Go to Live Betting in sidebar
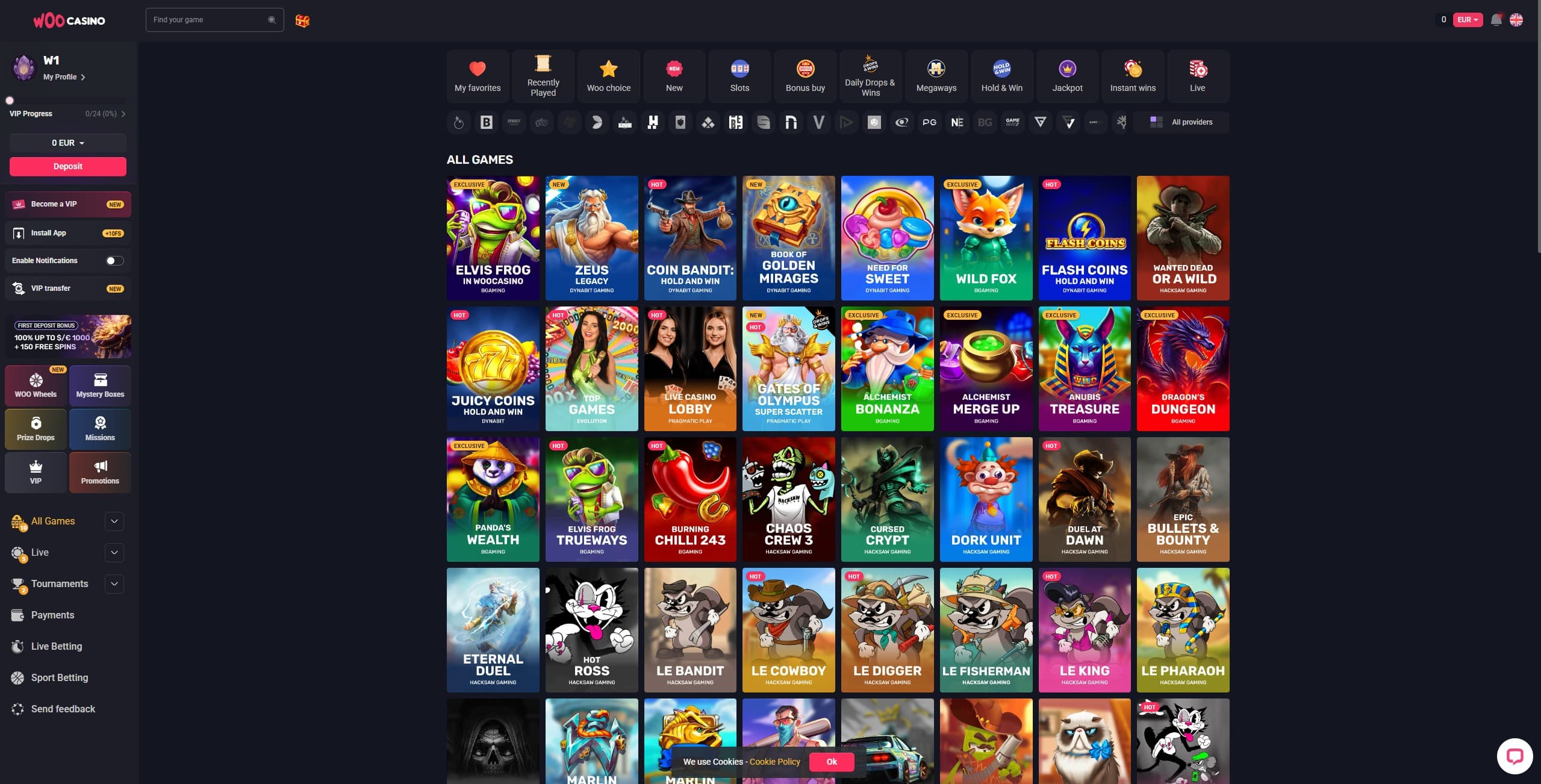The image size is (1541, 784). click(57, 646)
